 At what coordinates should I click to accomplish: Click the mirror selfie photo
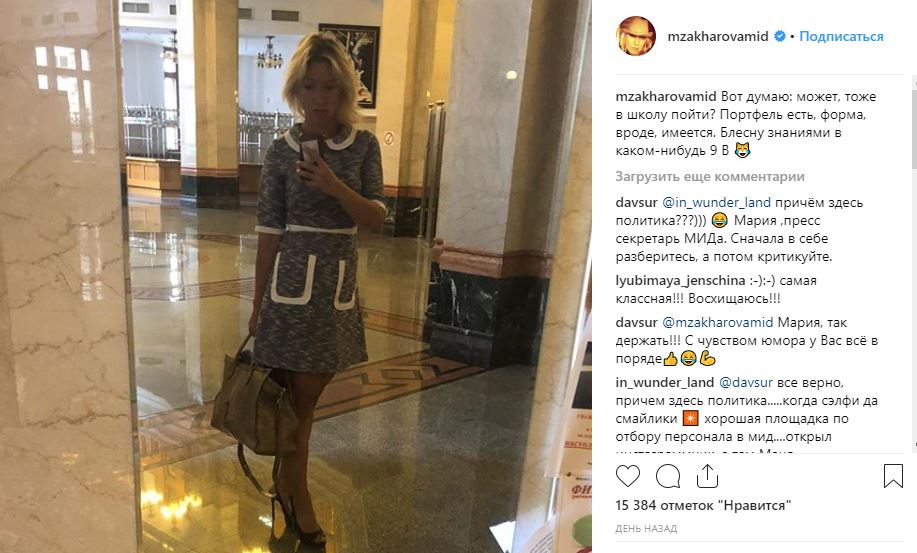(296, 276)
